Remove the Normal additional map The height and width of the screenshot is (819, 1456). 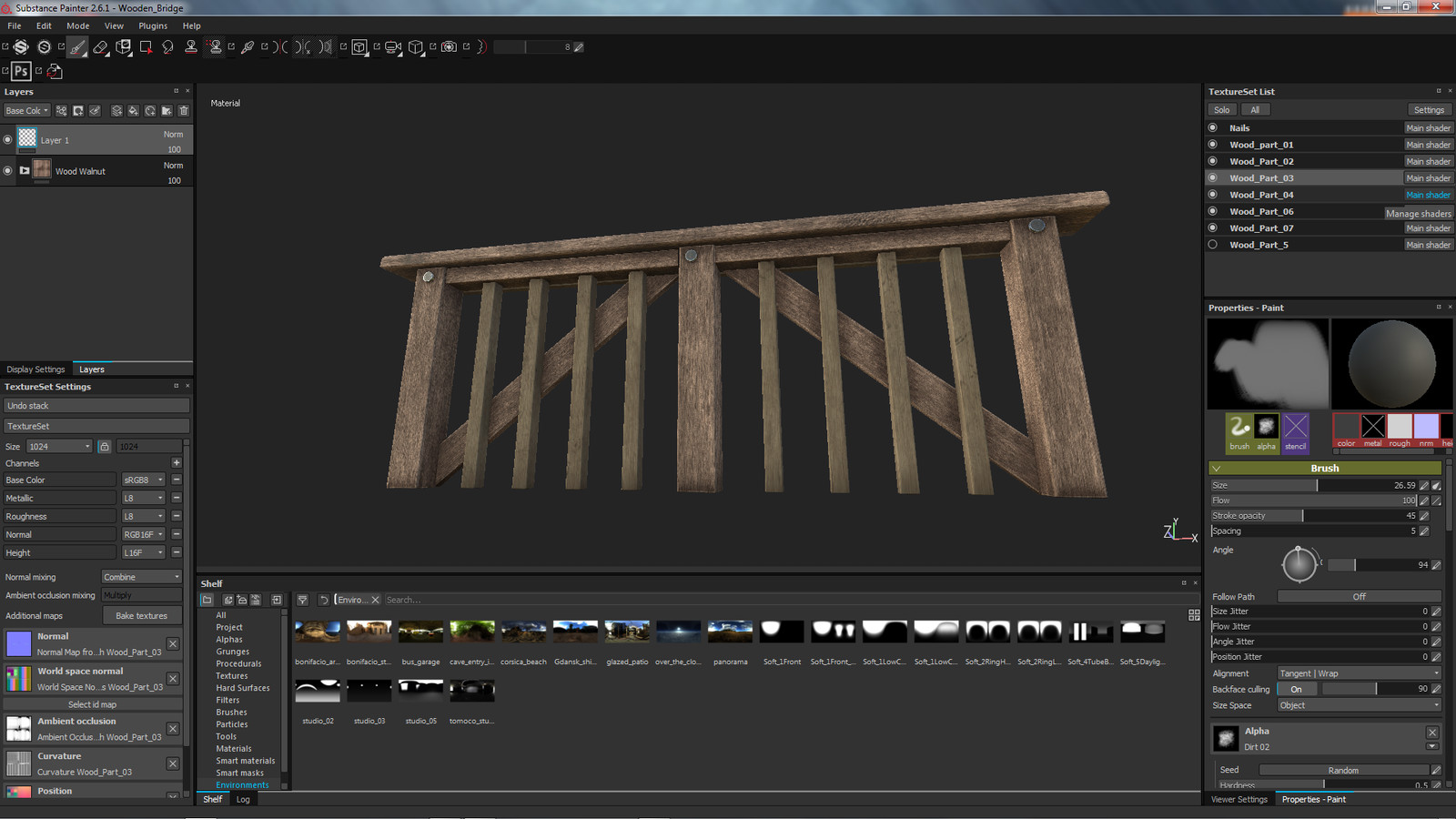[x=173, y=643]
